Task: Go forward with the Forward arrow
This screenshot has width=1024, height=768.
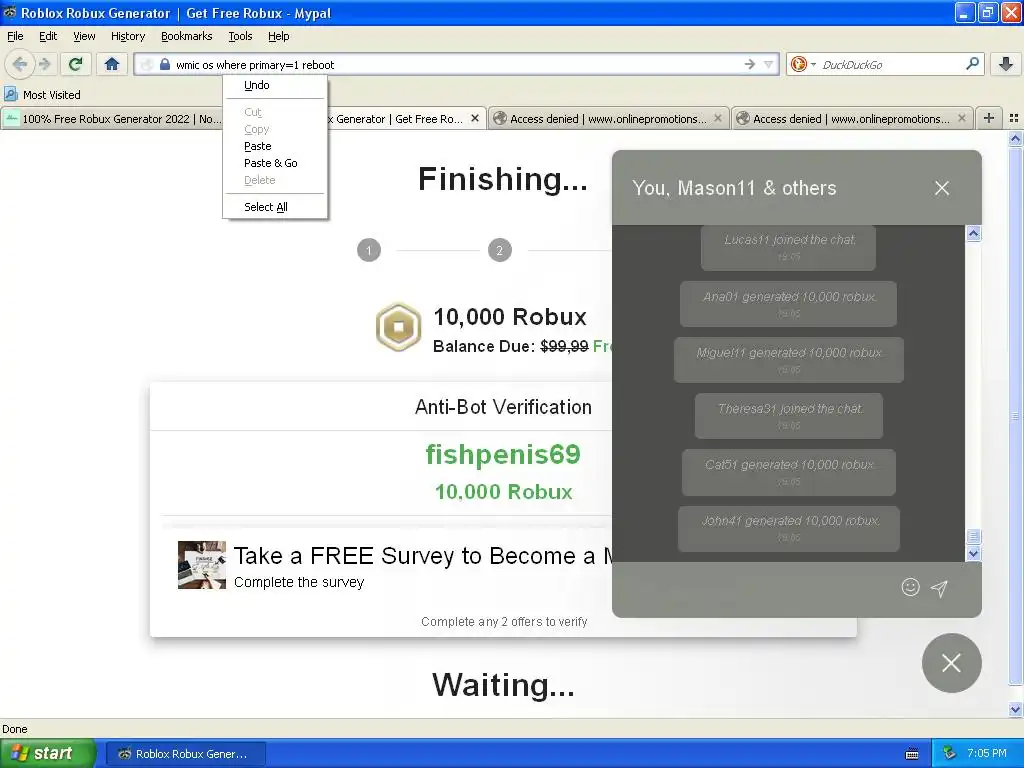Action: [44, 64]
